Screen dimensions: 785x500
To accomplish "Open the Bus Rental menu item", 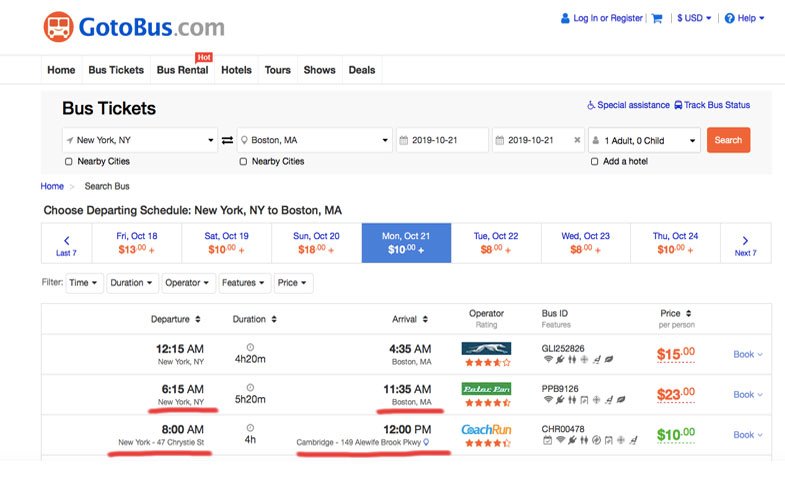I will pos(179,70).
